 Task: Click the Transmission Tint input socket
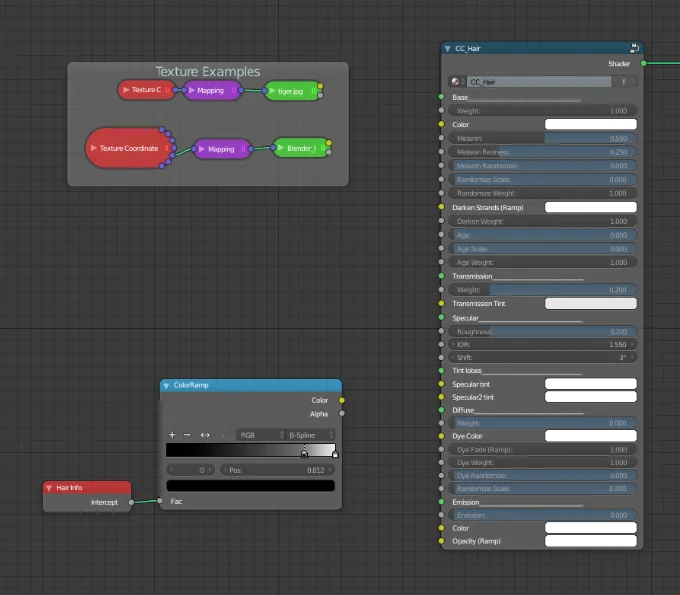point(441,303)
